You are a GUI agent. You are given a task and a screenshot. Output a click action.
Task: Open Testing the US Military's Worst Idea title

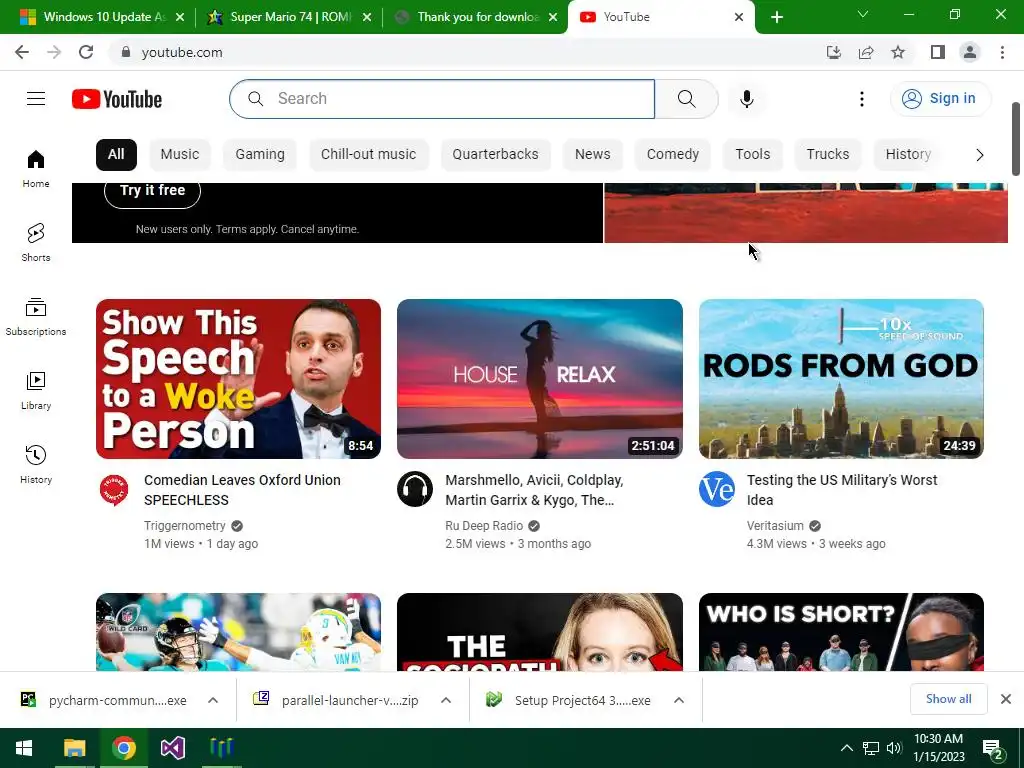coord(842,490)
